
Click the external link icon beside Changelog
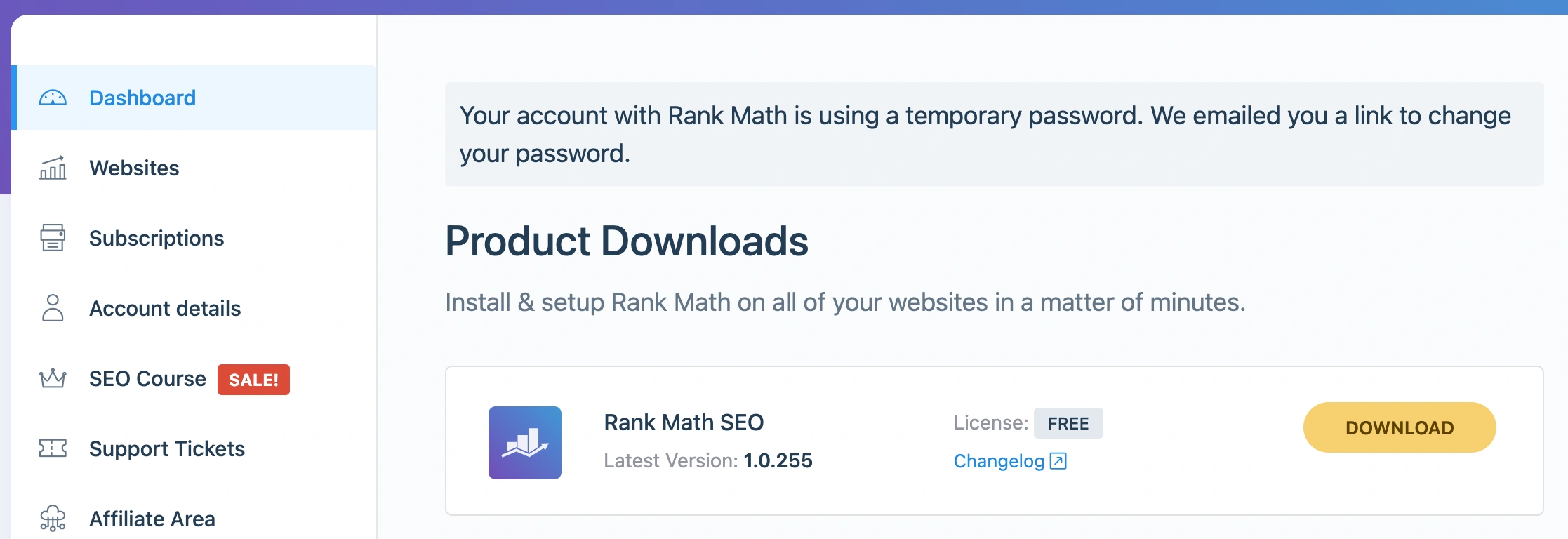(1058, 461)
